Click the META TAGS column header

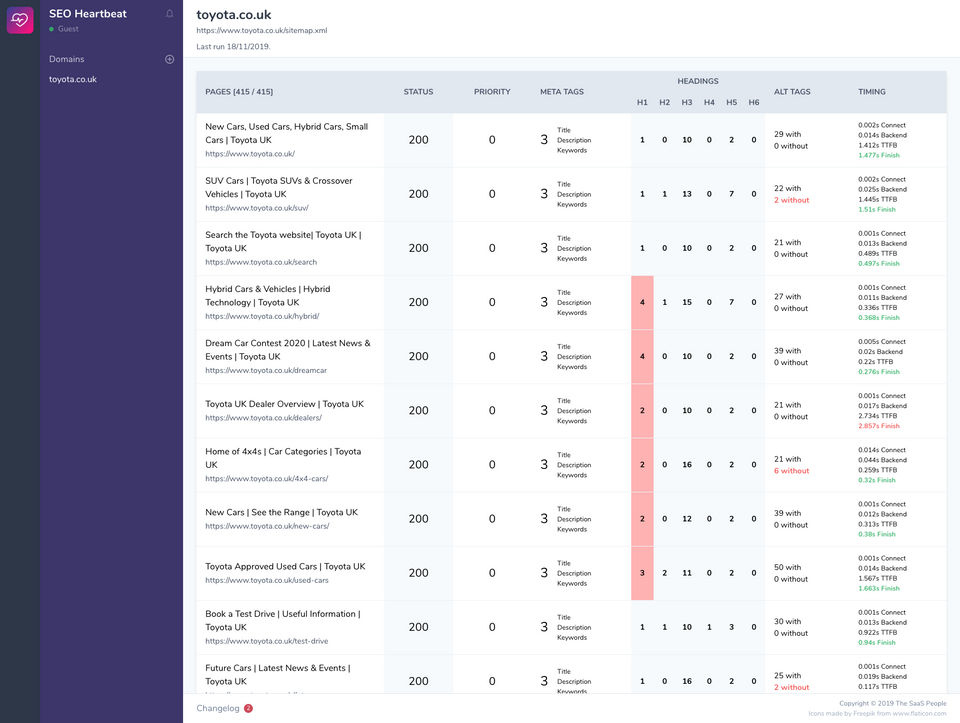pyautogui.click(x=561, y=92)
